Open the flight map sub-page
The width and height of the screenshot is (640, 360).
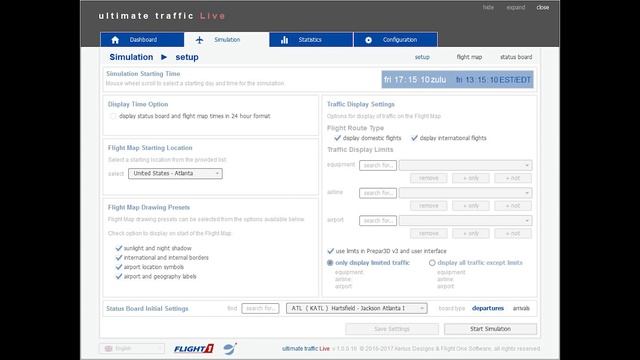click(x=469, y=57)
